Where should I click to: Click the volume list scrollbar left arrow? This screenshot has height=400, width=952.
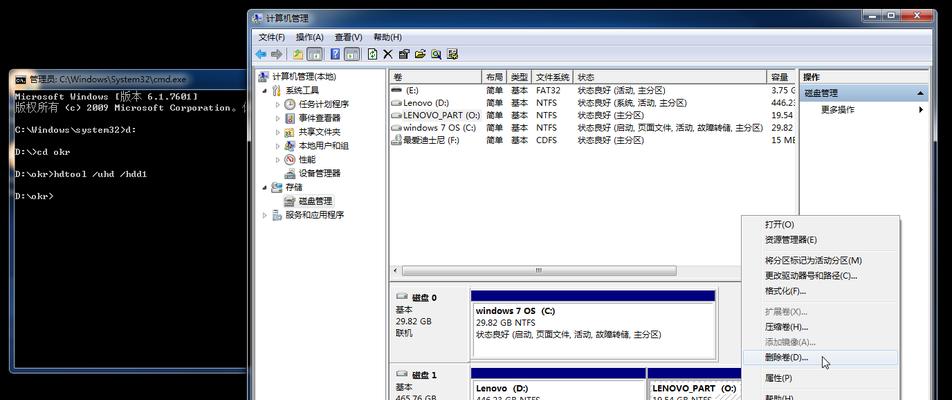click(x=395, y=271)
